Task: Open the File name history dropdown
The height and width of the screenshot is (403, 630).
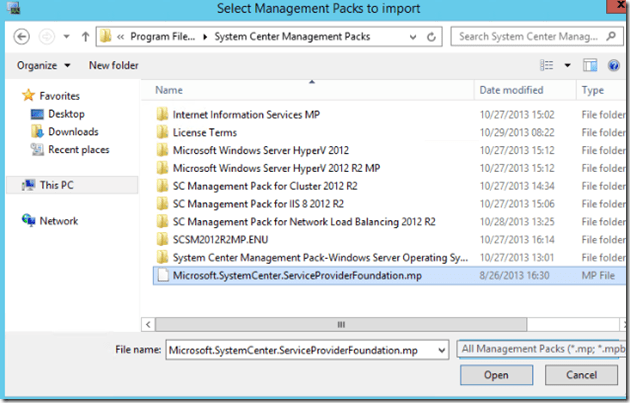Action: (x=440, y=349)
